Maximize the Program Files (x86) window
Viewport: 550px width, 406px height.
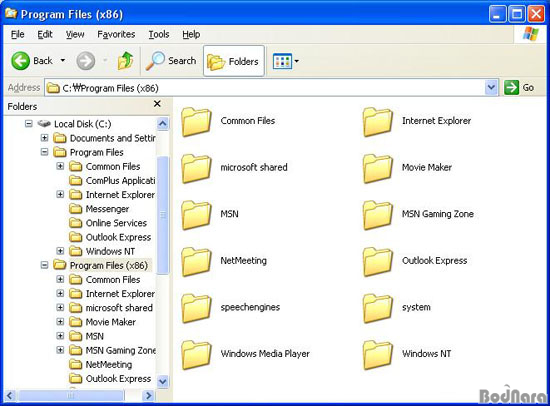[517, 14]
